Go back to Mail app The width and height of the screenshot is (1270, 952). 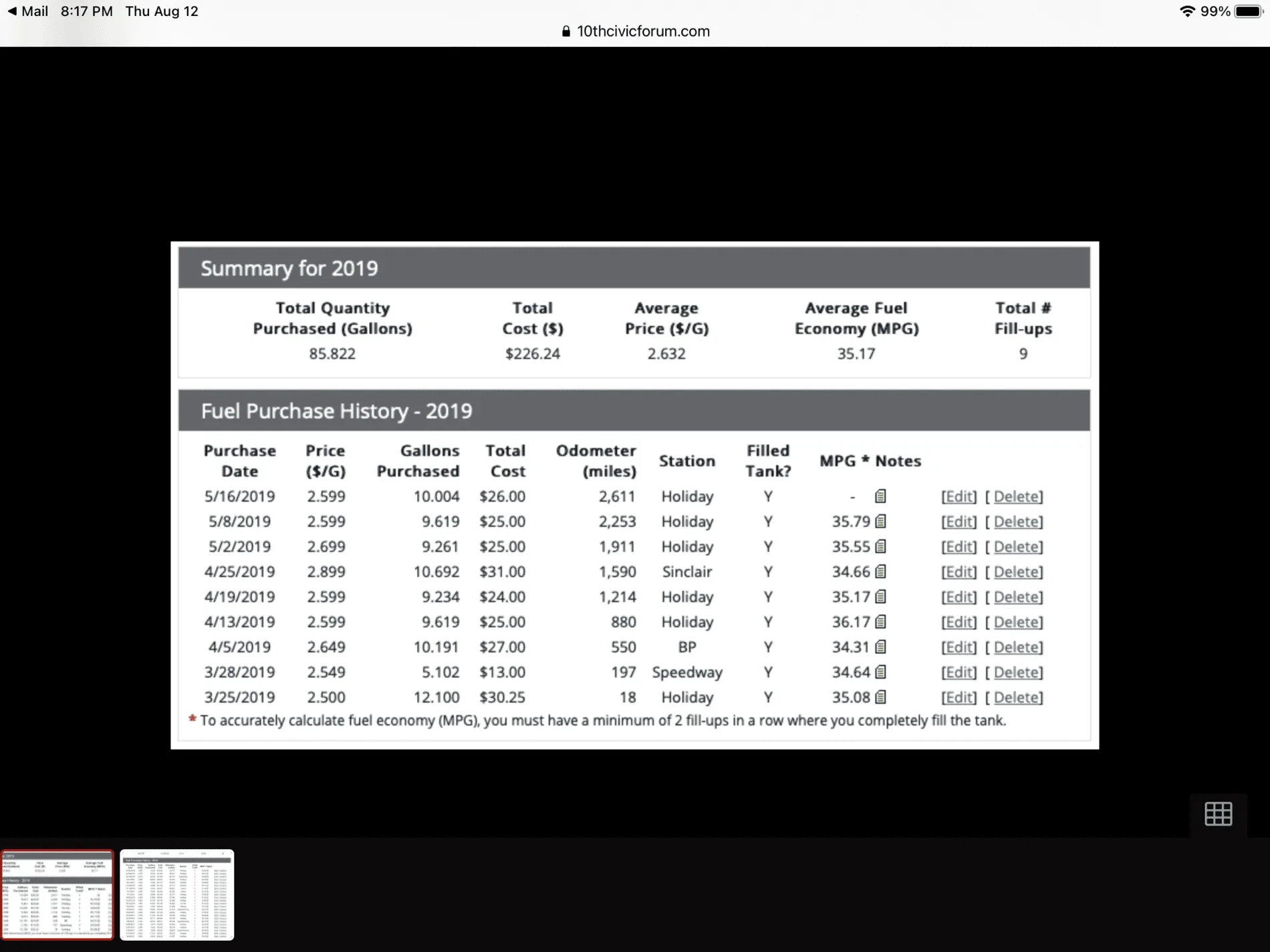point(27,11)
